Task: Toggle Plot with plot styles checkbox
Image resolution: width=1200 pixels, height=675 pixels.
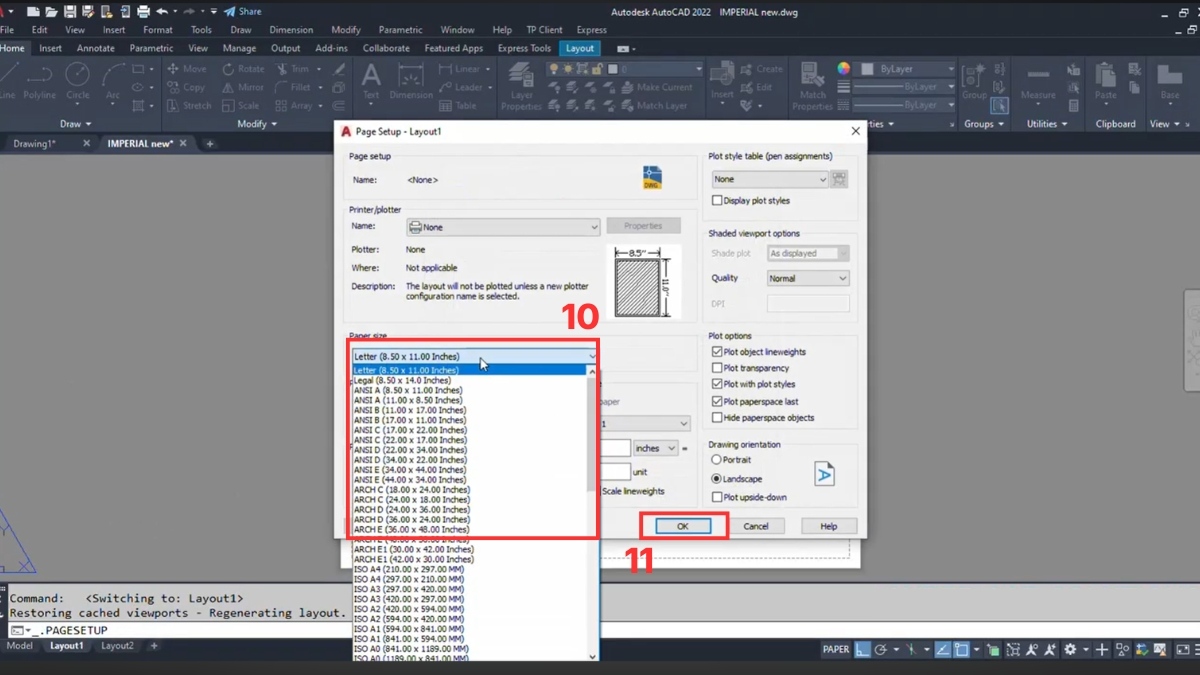Action: tap(717, 384)
